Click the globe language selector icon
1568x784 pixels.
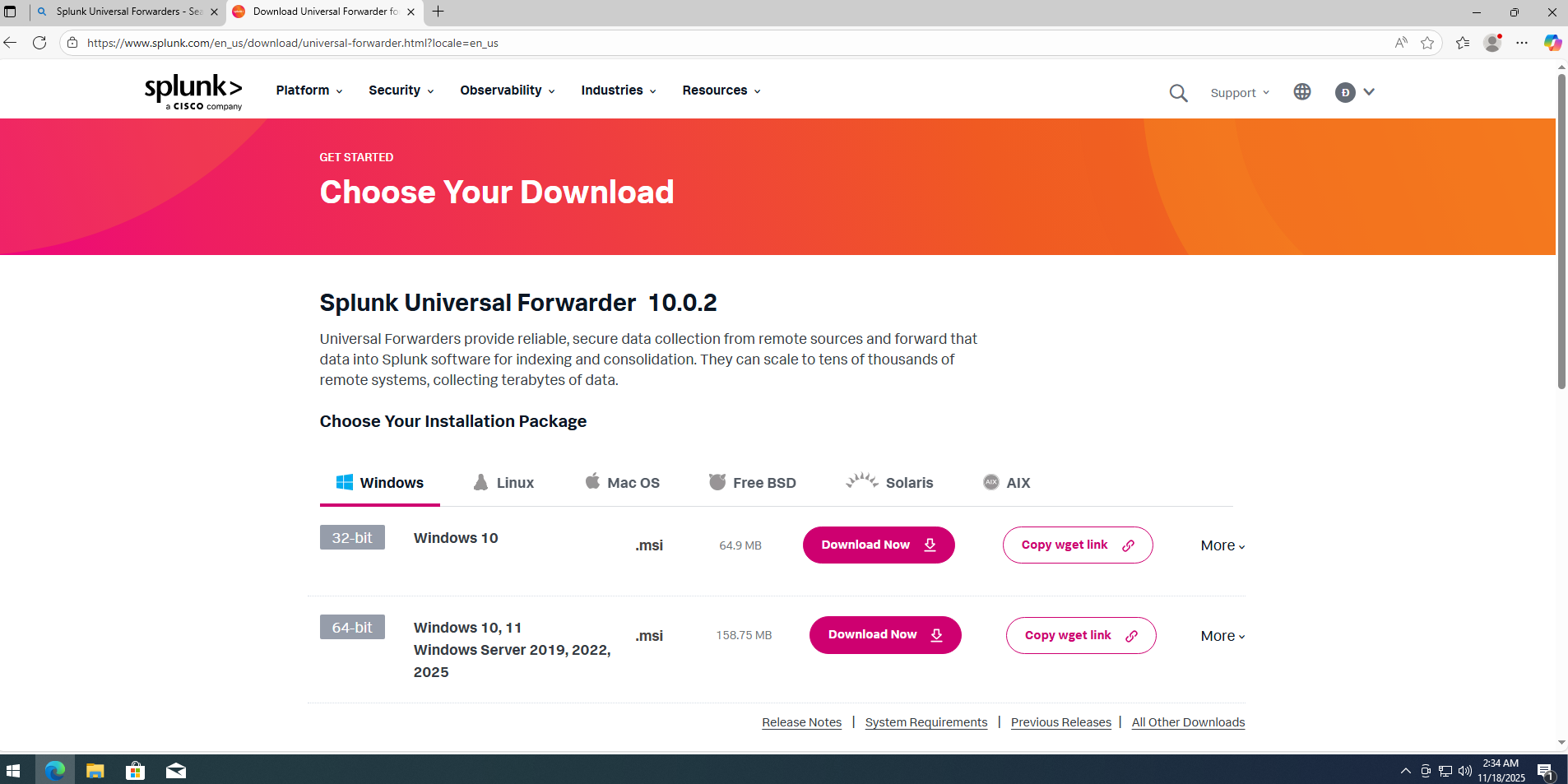pos(1301,92)
